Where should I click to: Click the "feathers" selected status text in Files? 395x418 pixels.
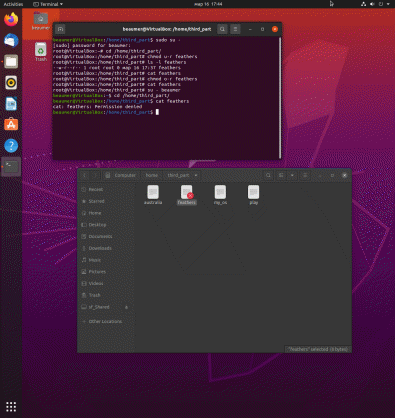318,349
